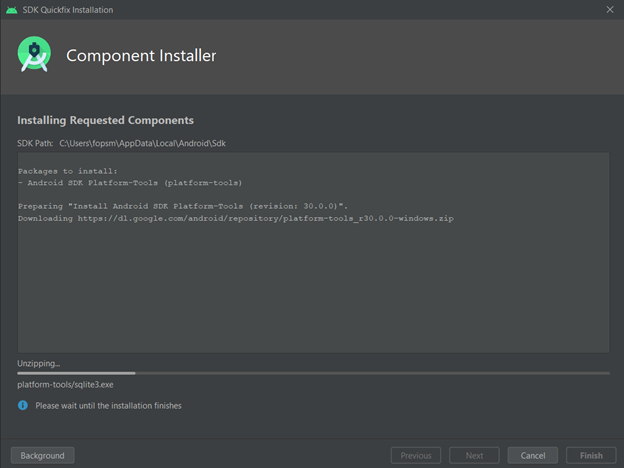Send installation to Background

point(42,455)
